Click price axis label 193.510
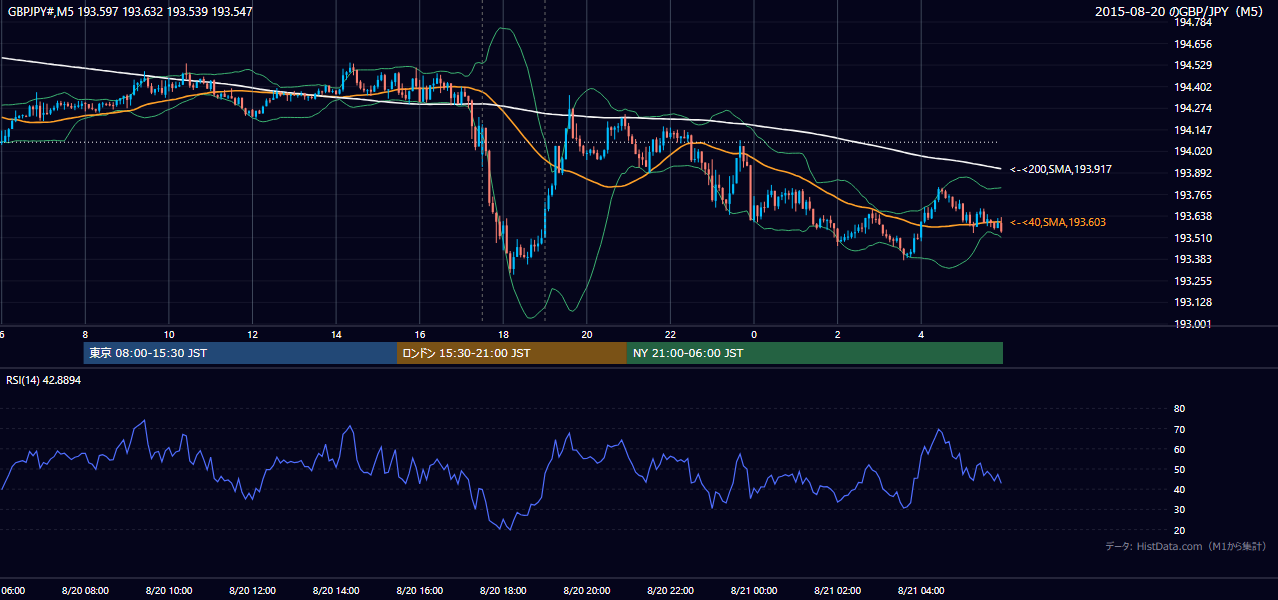 tap(1193, 238)
